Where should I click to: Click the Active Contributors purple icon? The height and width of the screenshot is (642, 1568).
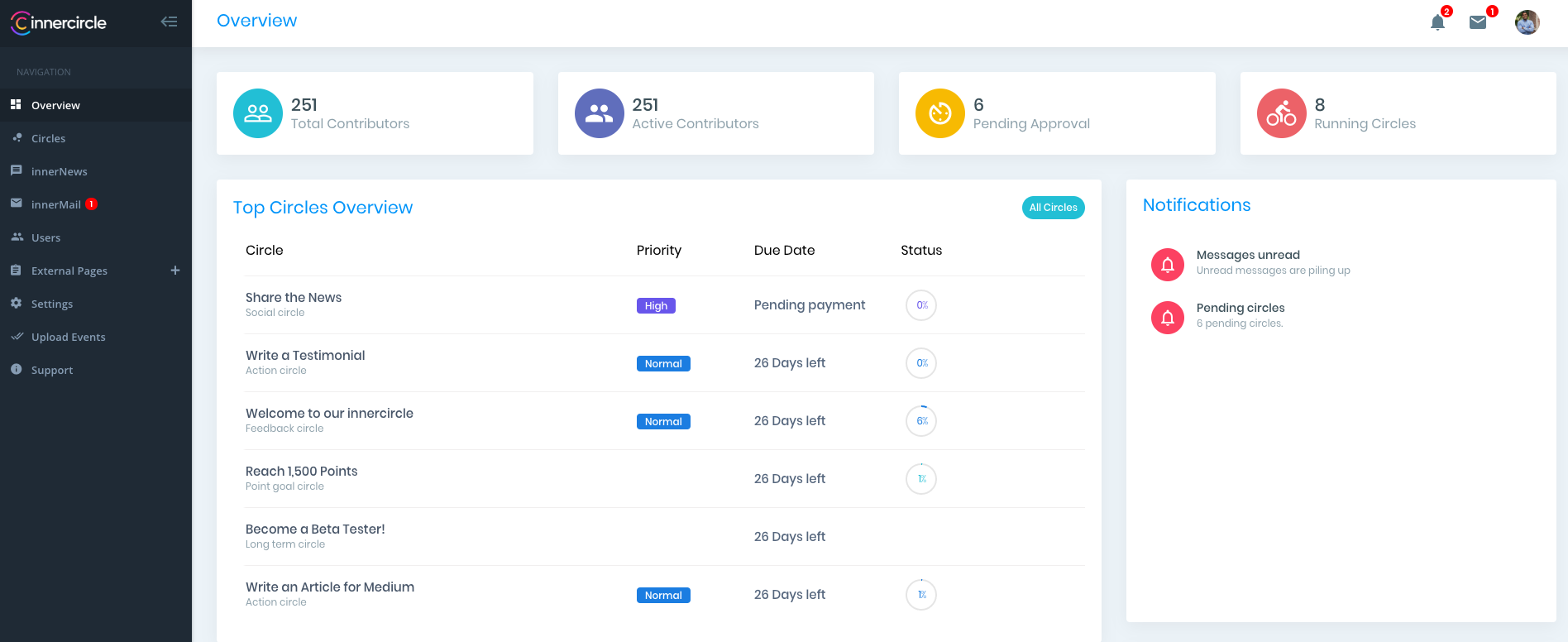[600, 113]
